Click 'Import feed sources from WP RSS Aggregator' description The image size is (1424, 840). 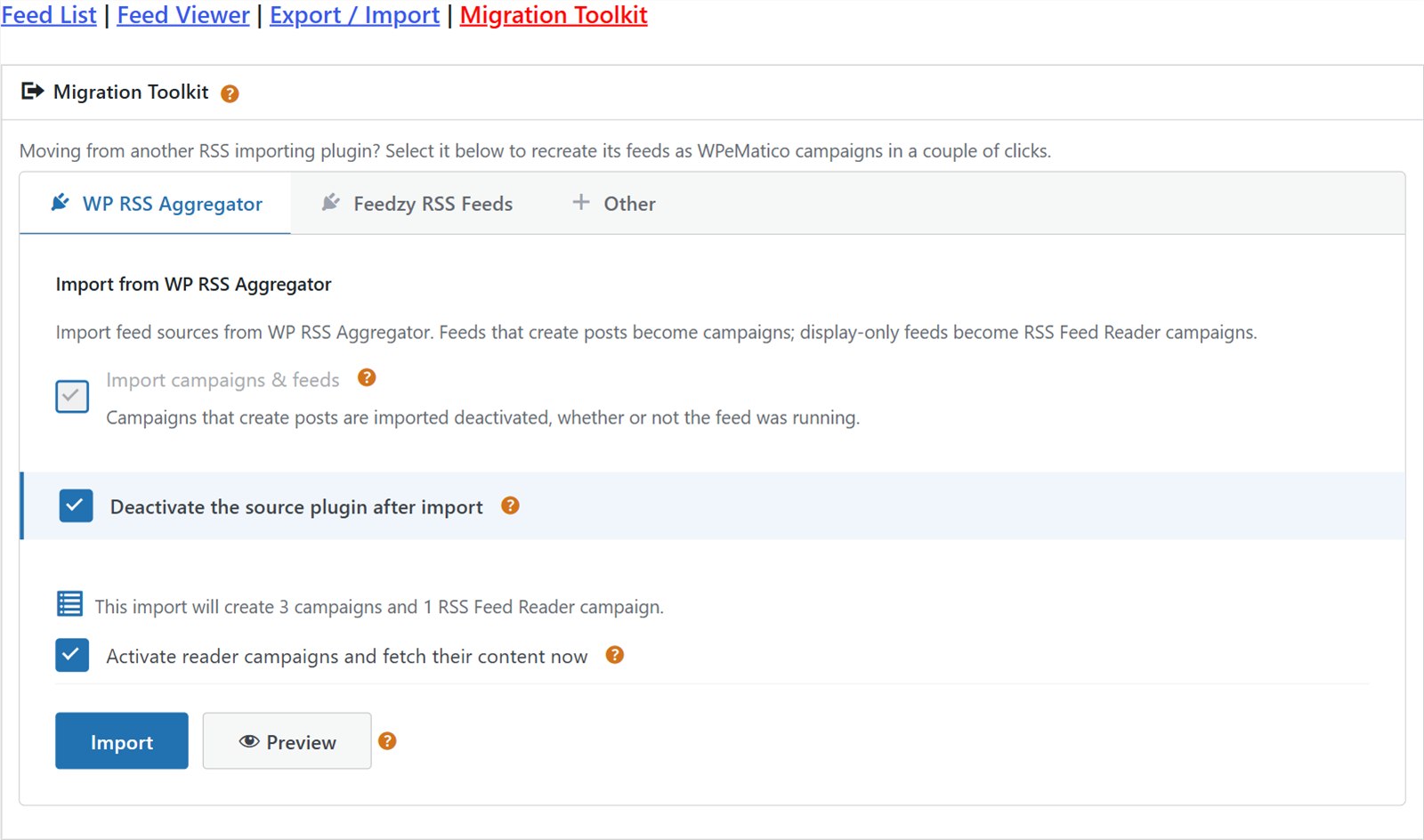656,333
